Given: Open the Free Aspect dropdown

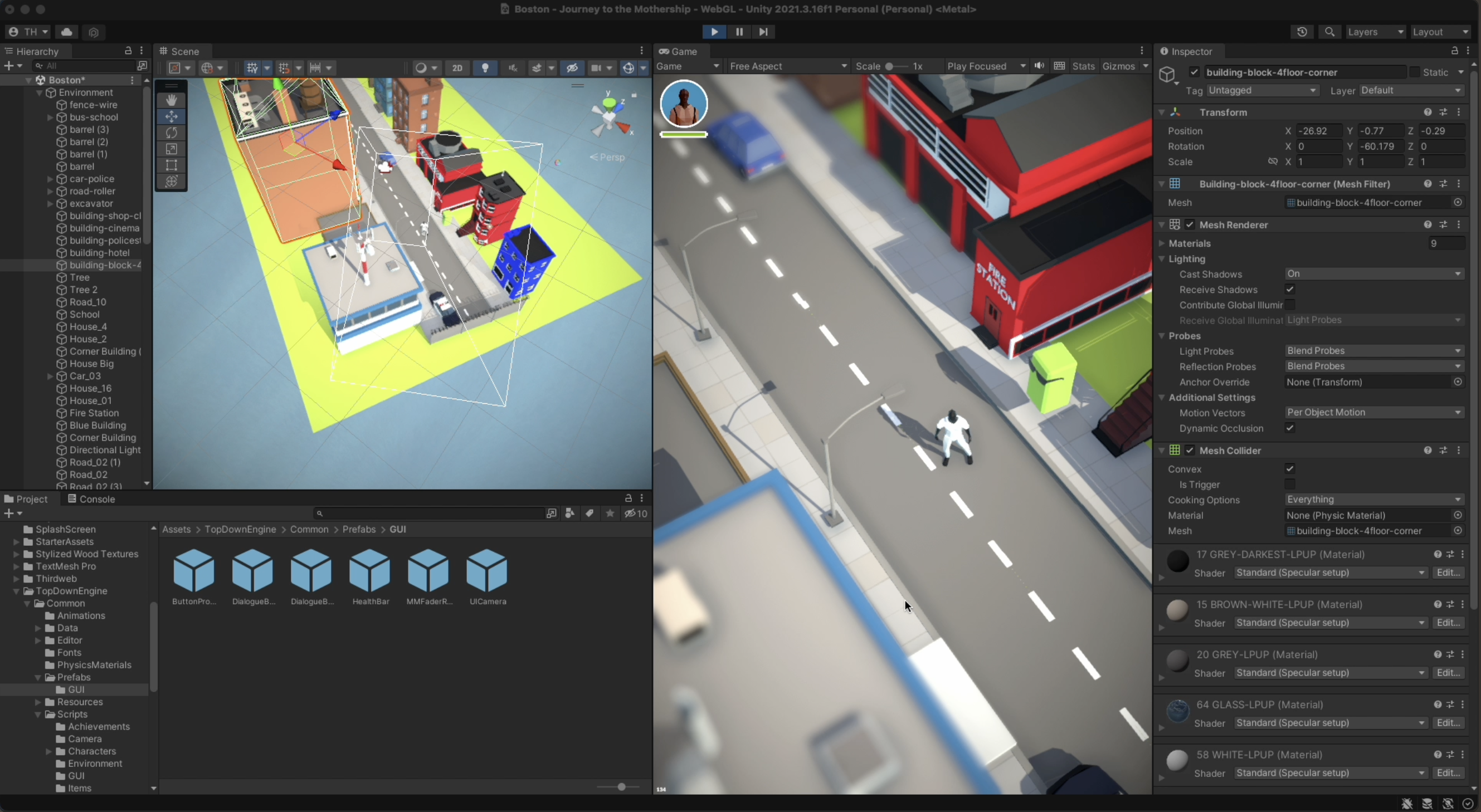Looking at the screenshot, I should (x=788, y=66).
